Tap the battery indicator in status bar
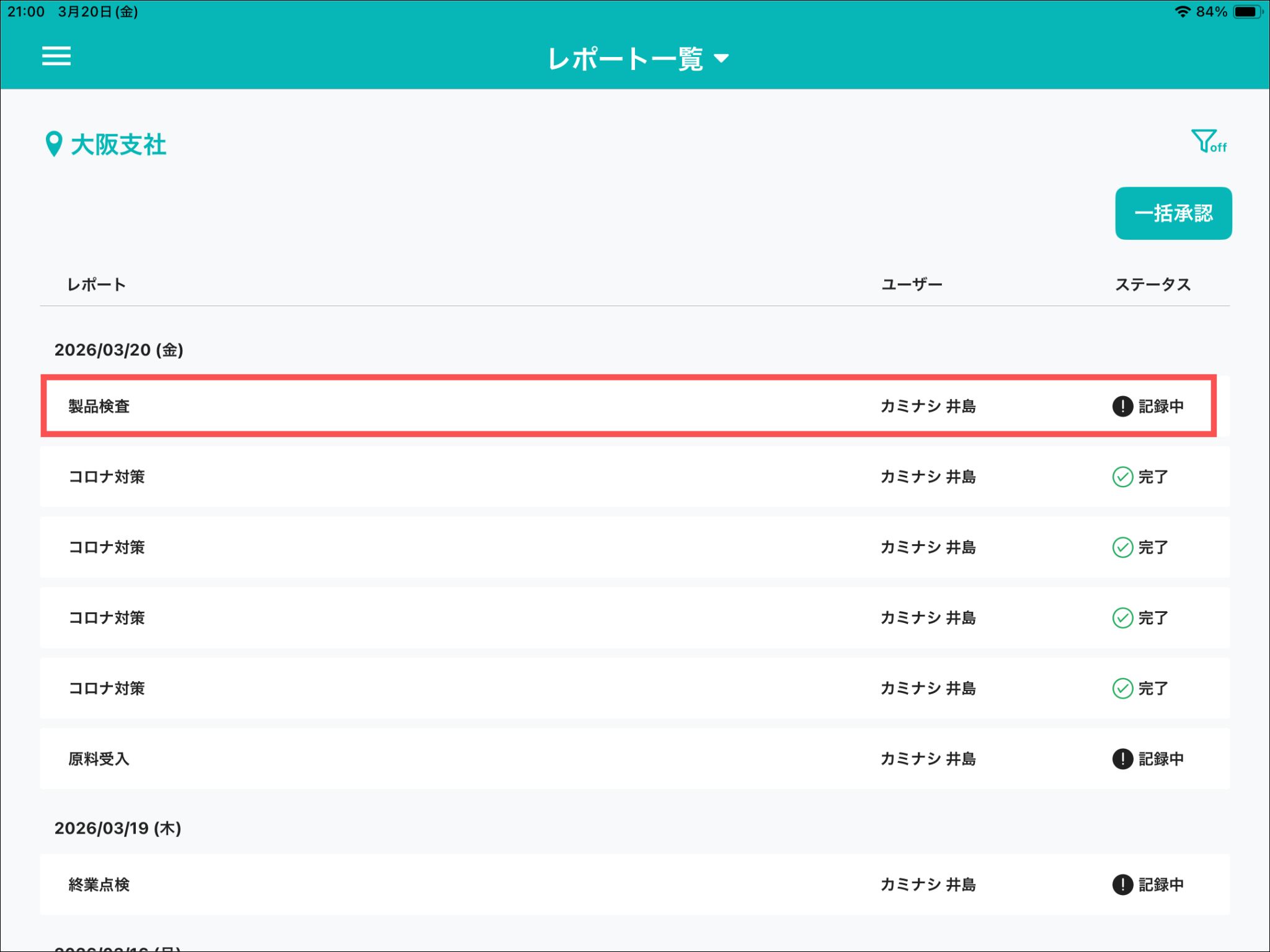 1248,12
